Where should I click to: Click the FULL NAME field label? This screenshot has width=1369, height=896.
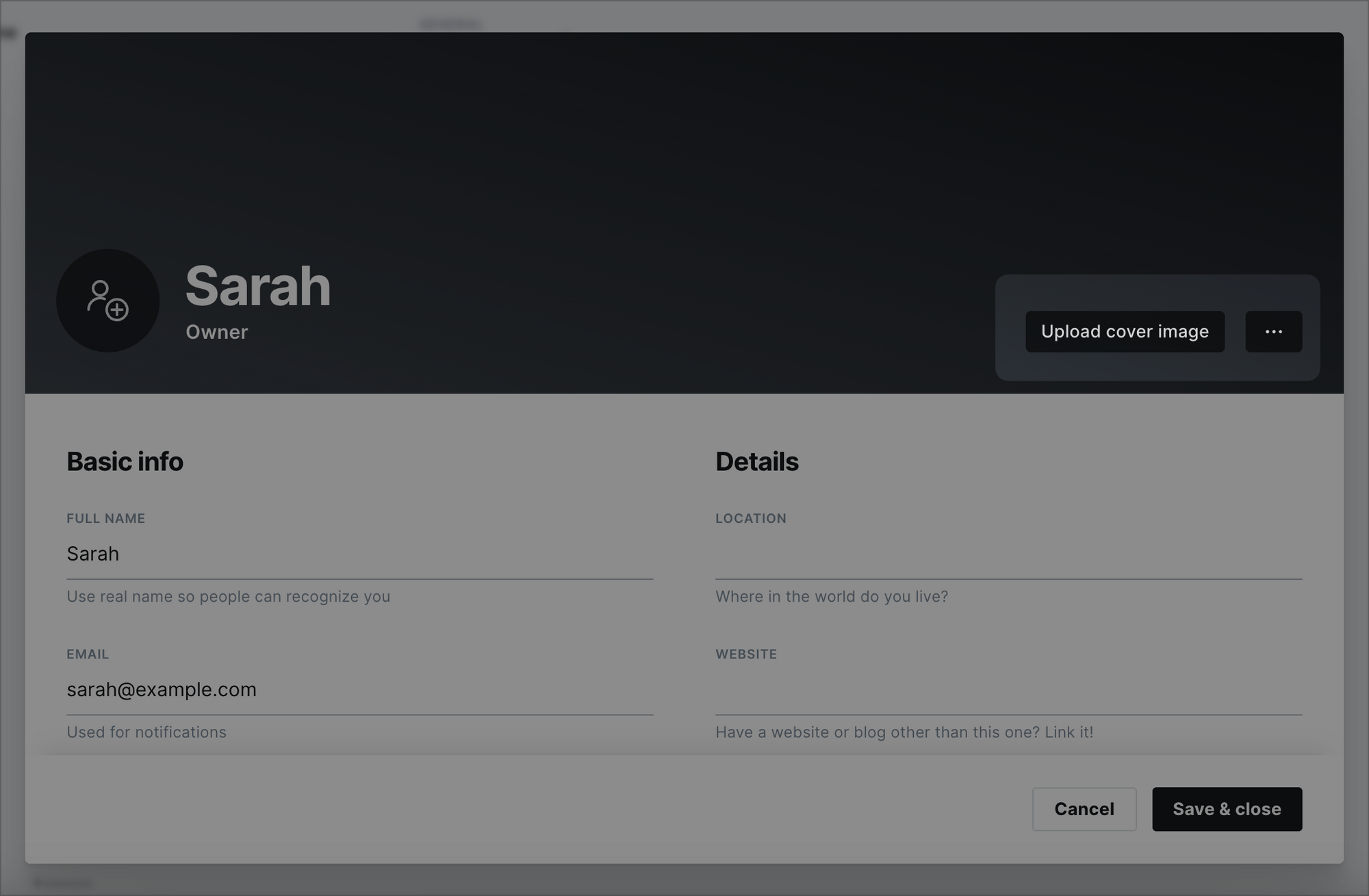[x=105, y=518]
